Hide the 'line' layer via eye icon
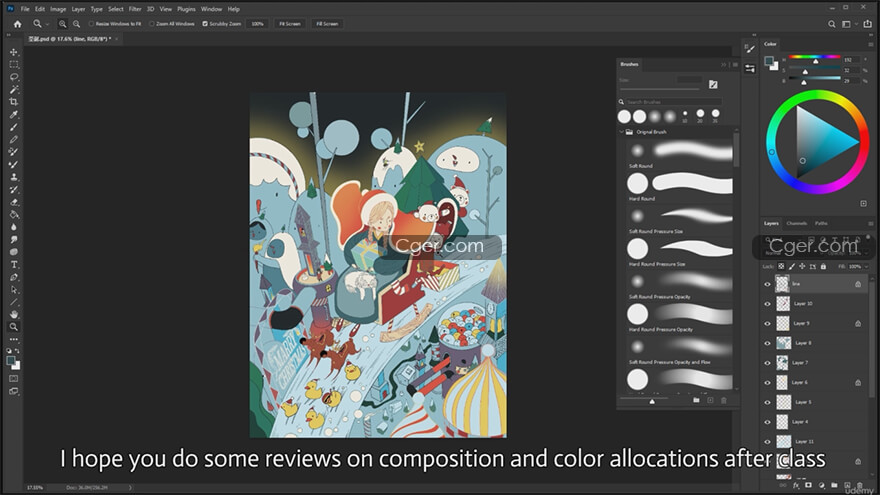The image size is (880, 495). 767,284
